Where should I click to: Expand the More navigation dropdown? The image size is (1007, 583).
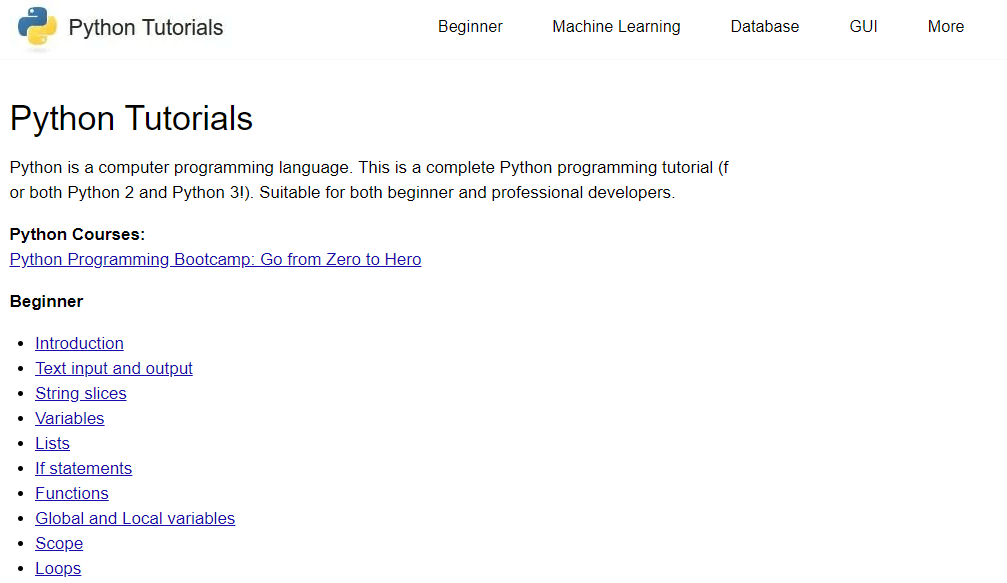tap(945, 26)
